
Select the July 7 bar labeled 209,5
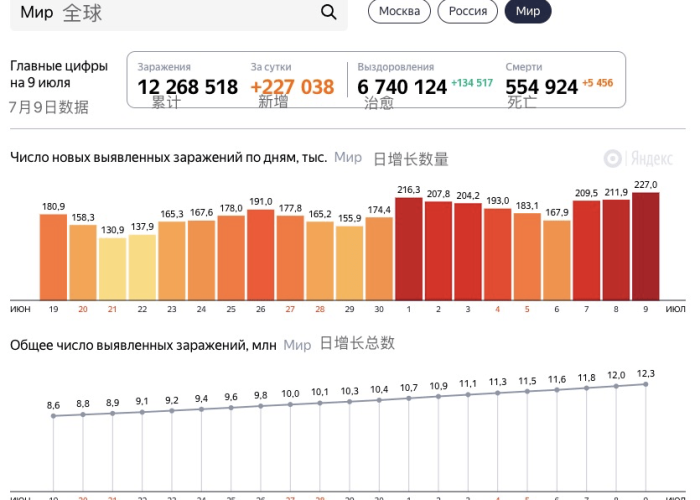pyautogui.click(x=586, y=250)
